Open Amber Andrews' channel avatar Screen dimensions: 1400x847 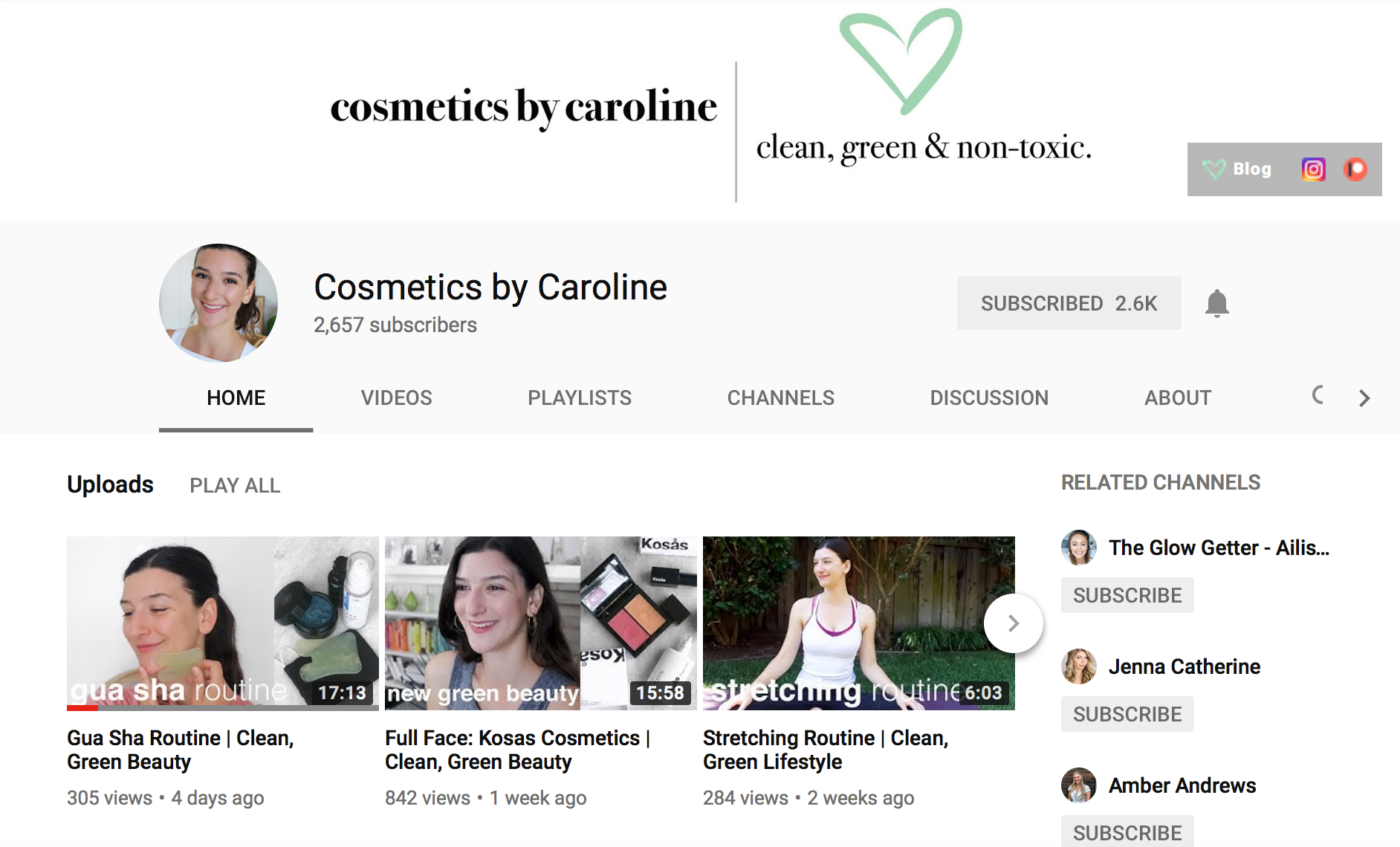point(1079,785)
